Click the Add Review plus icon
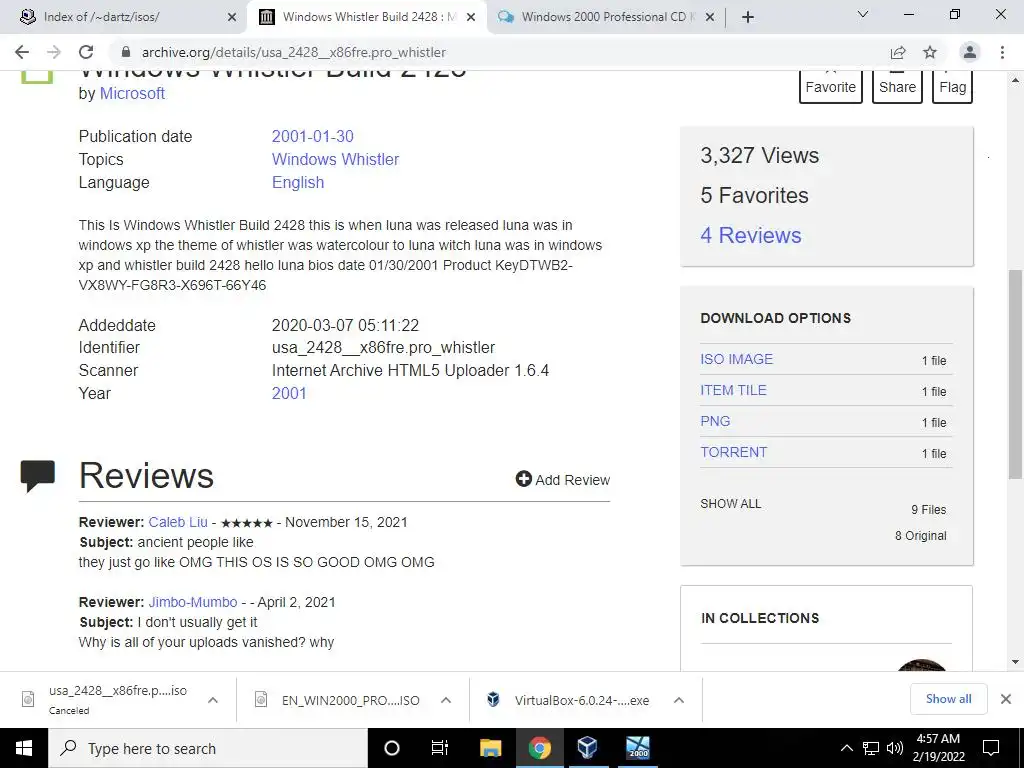The height and width of the screenshot is (768, 1024). (x=523, y=479)
